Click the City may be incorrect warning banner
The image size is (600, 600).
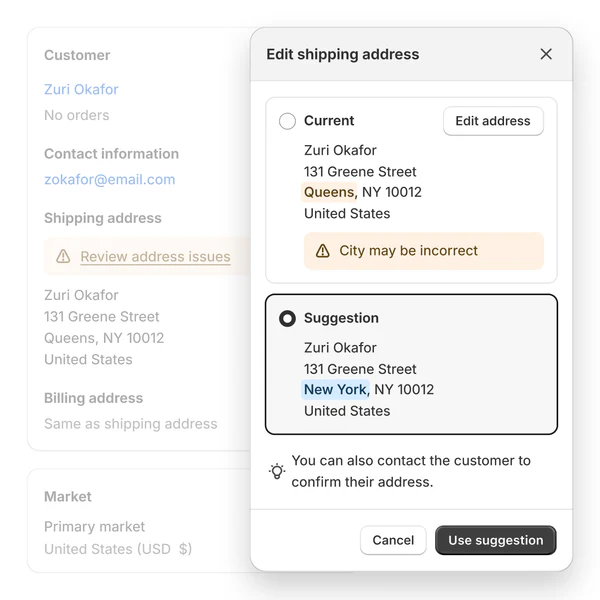click(424, 251)
